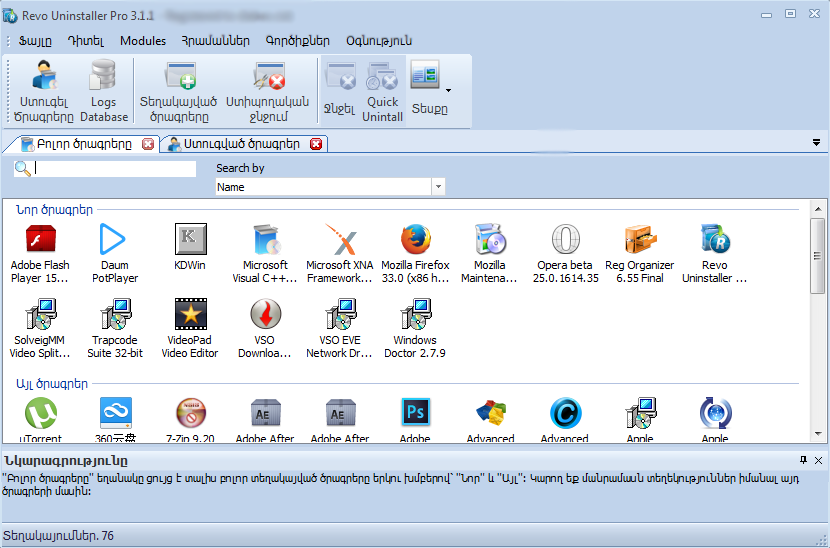Open the Գործիքներ menu
Viewport: 830px width, 548px height.
297,41
